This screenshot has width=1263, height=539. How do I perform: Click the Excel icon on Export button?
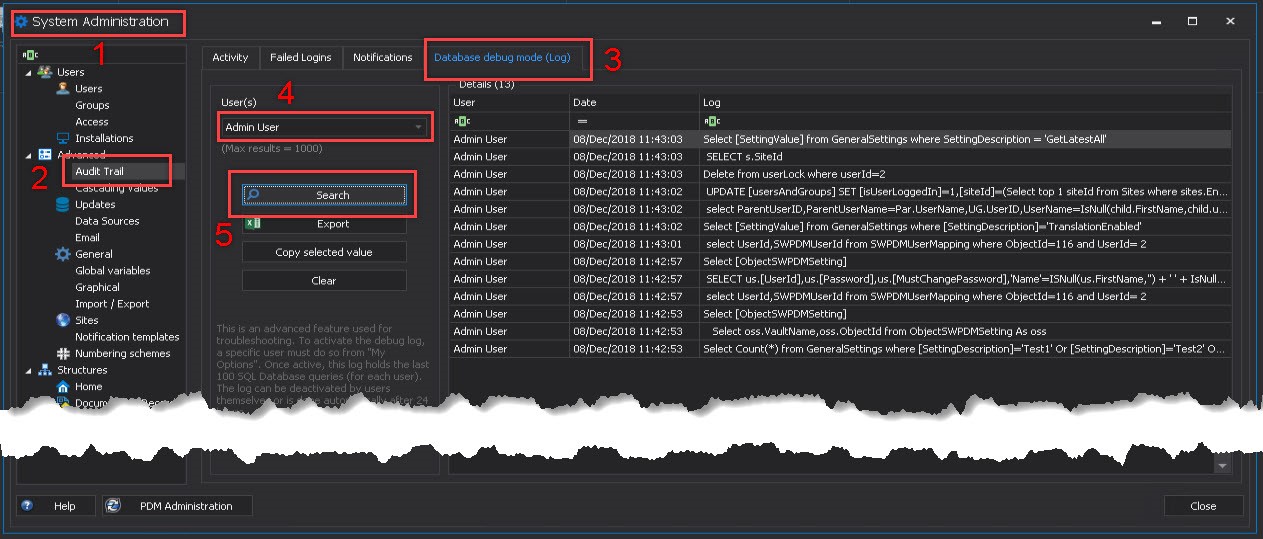pos(253,224)
